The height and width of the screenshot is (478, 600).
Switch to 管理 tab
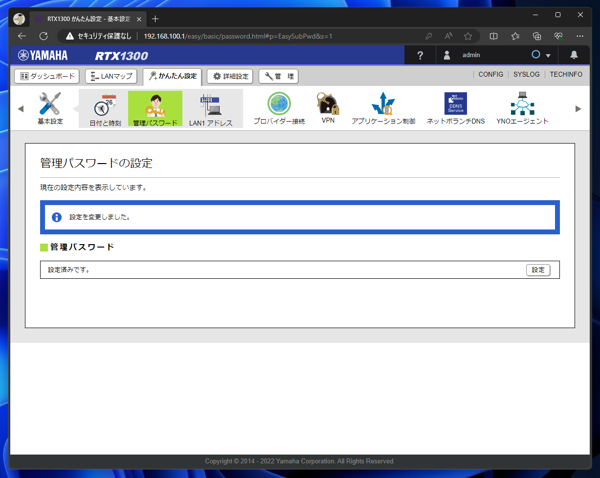click(279, 76)
